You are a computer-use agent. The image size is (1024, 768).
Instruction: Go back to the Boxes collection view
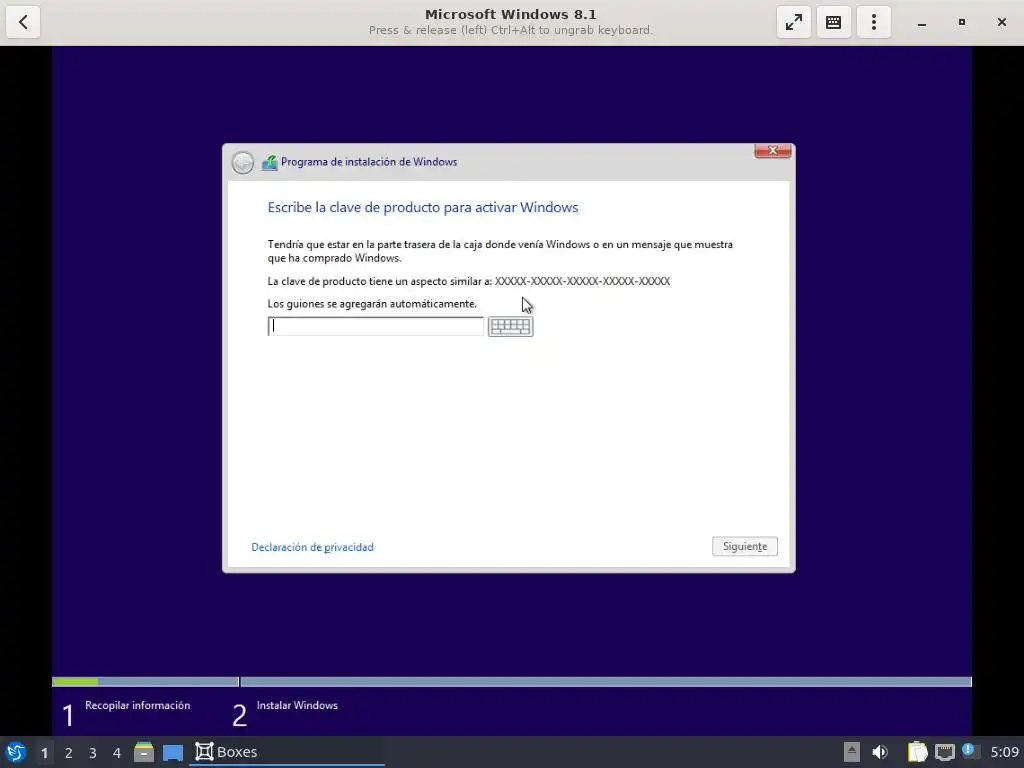coord(23,22)
